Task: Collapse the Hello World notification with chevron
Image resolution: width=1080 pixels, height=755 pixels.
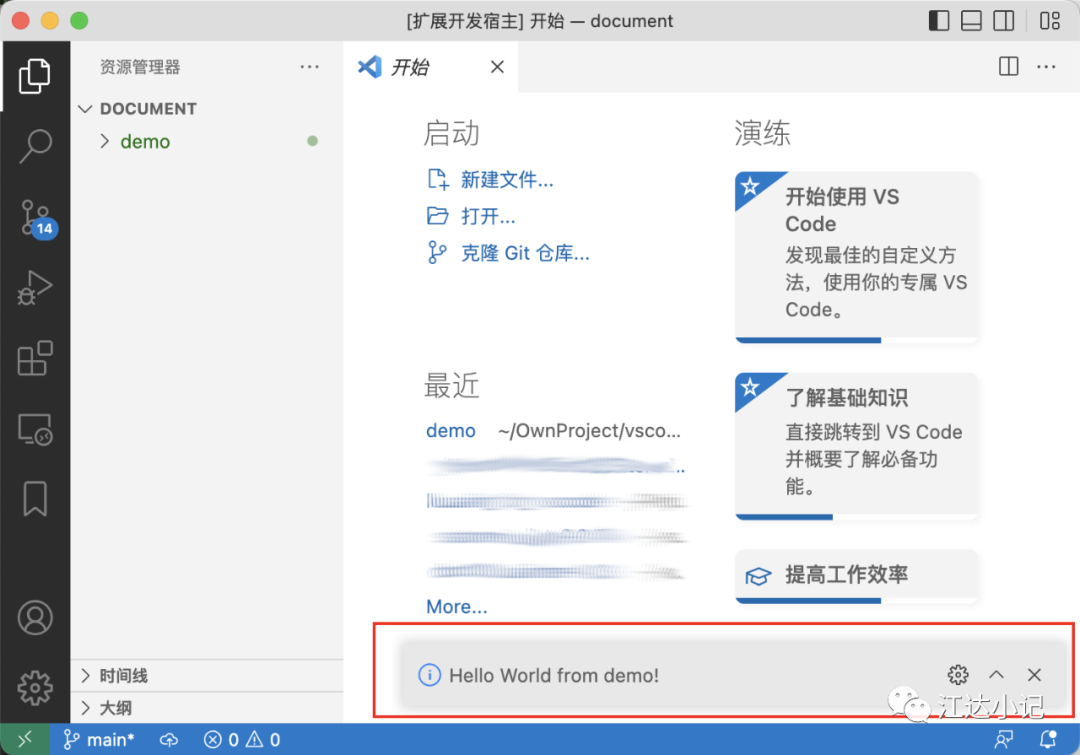Action: coord(997,675)
